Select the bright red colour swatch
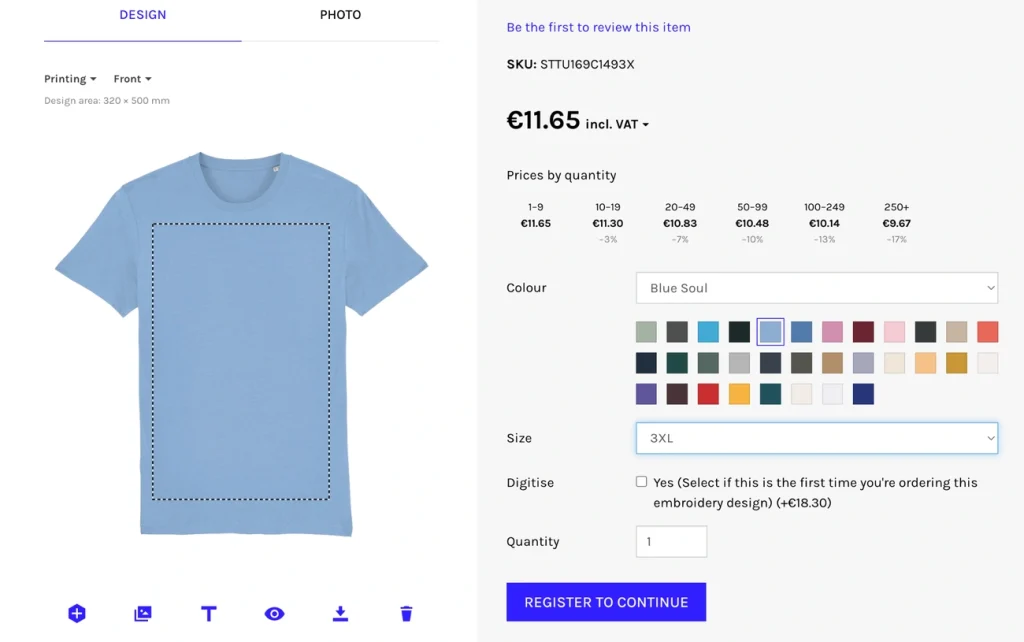 707,393
